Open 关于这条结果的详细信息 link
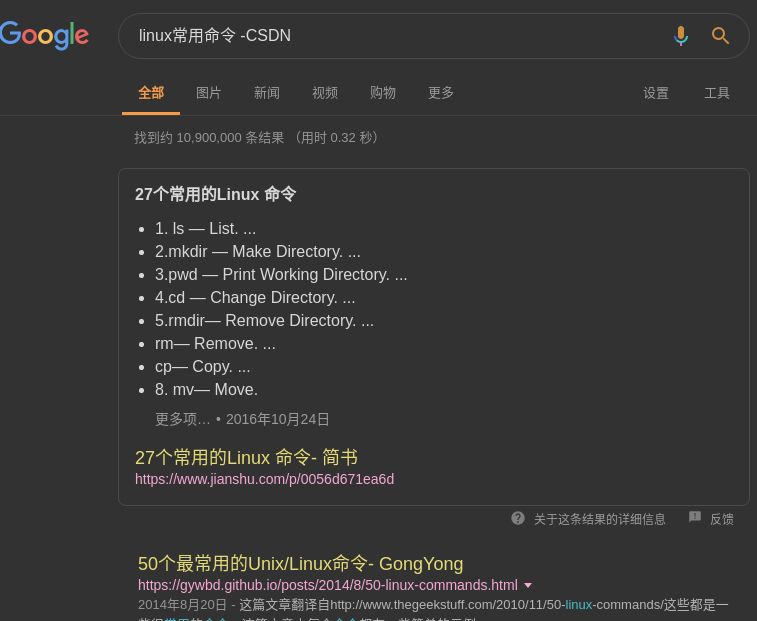Screen dimensions: 757x621 (599, 519)
